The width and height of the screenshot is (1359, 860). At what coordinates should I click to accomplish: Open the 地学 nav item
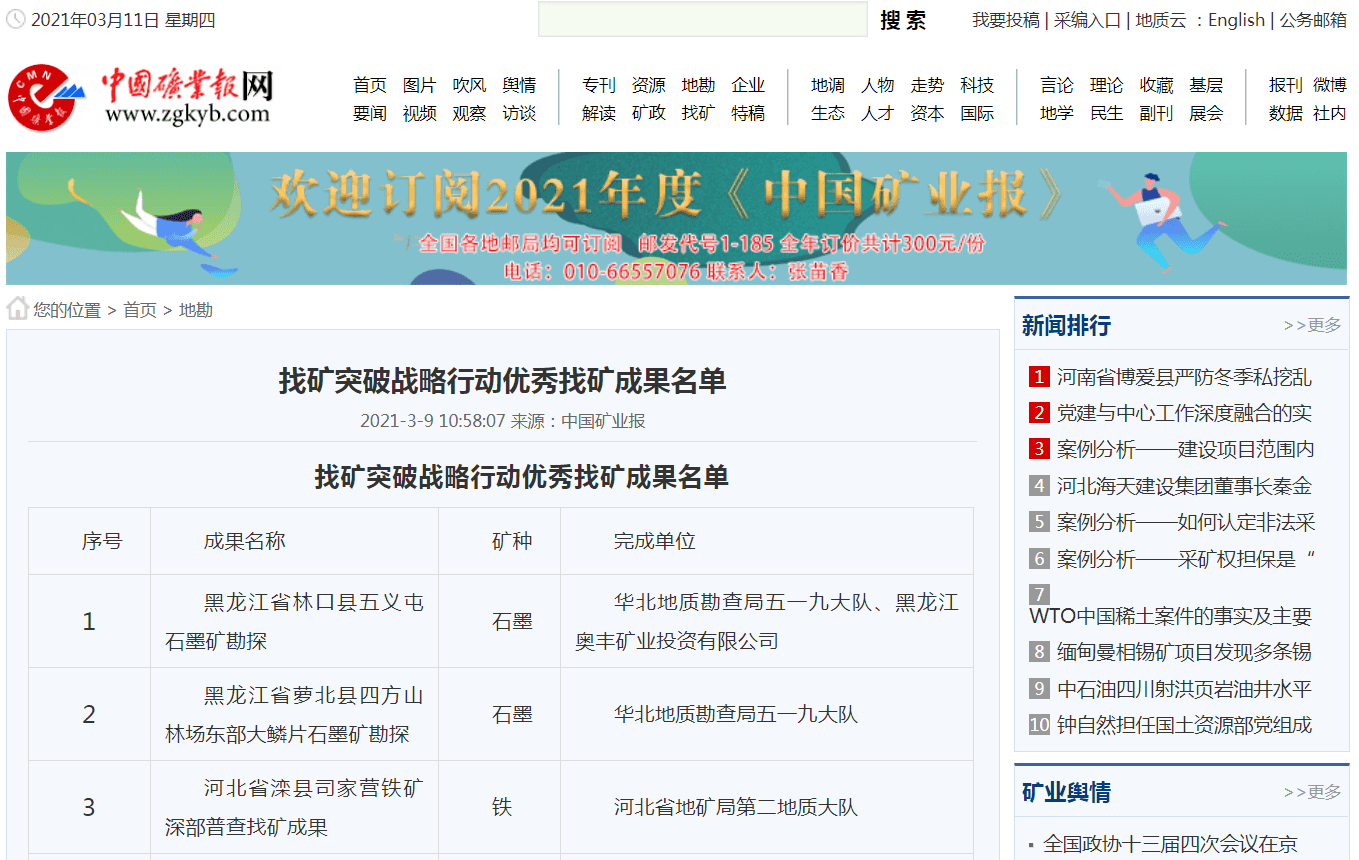coord(1057,113)
